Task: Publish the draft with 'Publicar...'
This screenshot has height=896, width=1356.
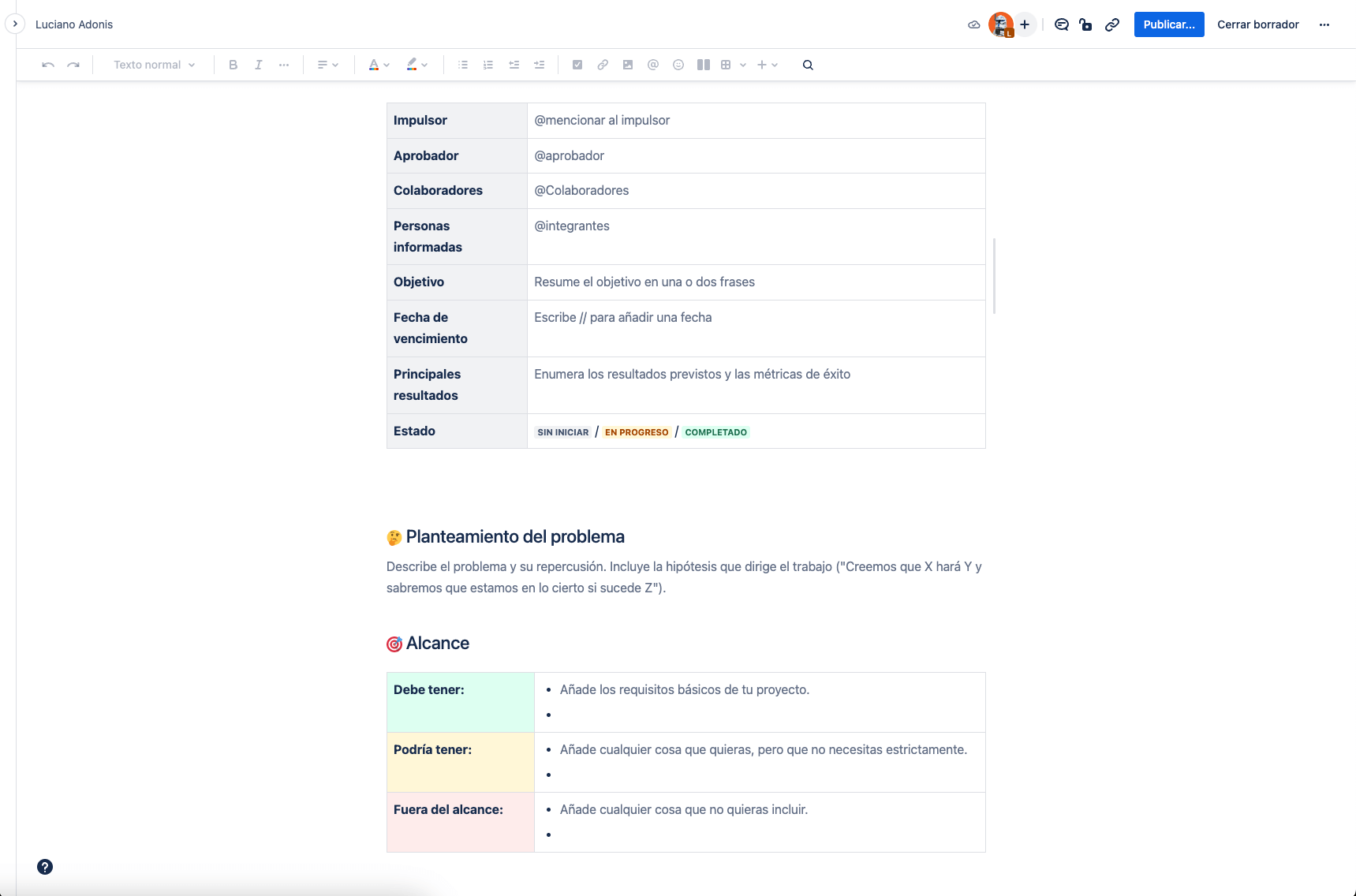Action: pyautogui.click(x=1168, y=24)
